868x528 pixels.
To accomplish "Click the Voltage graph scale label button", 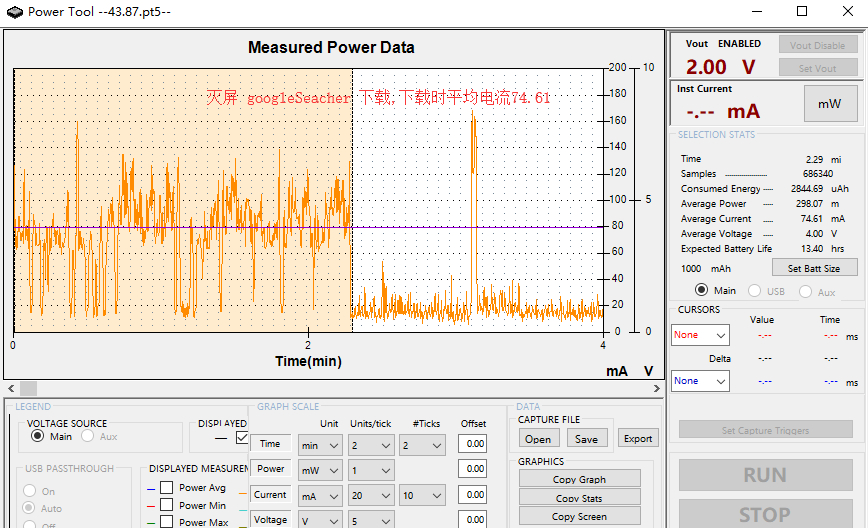I will click(271, 519).
